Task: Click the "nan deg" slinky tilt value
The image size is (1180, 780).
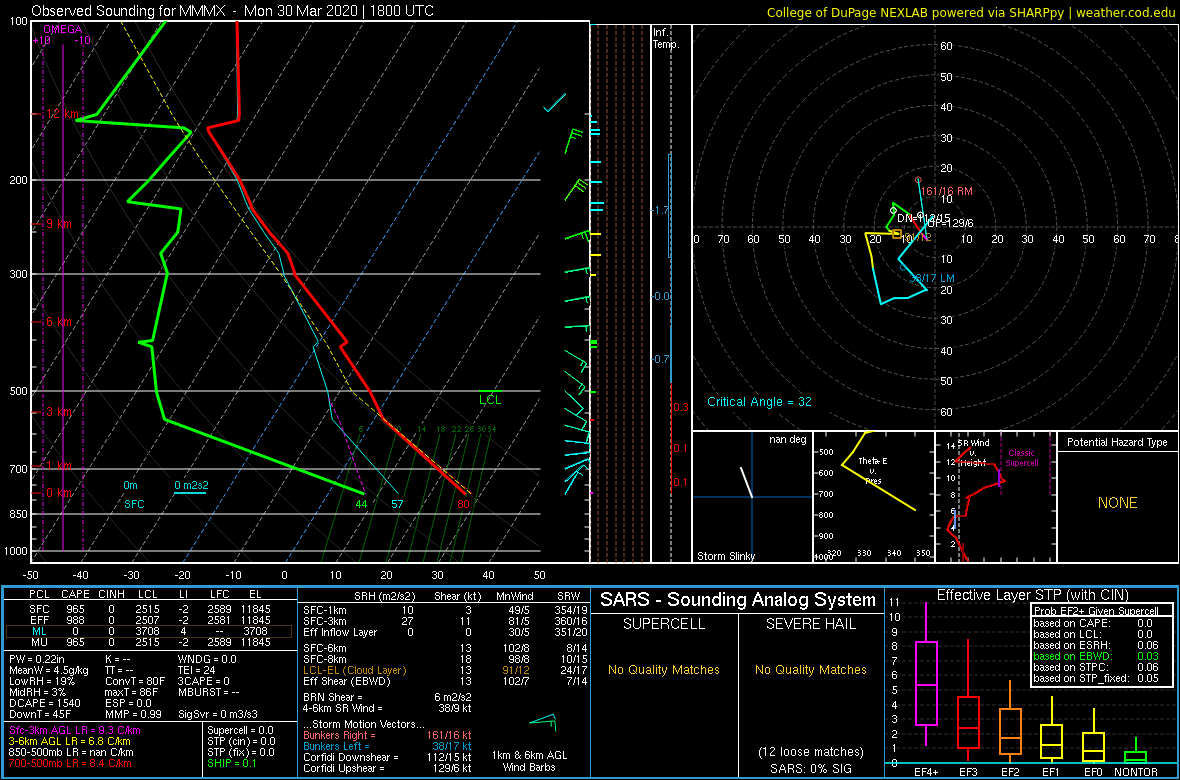Action: click(786, 439)
